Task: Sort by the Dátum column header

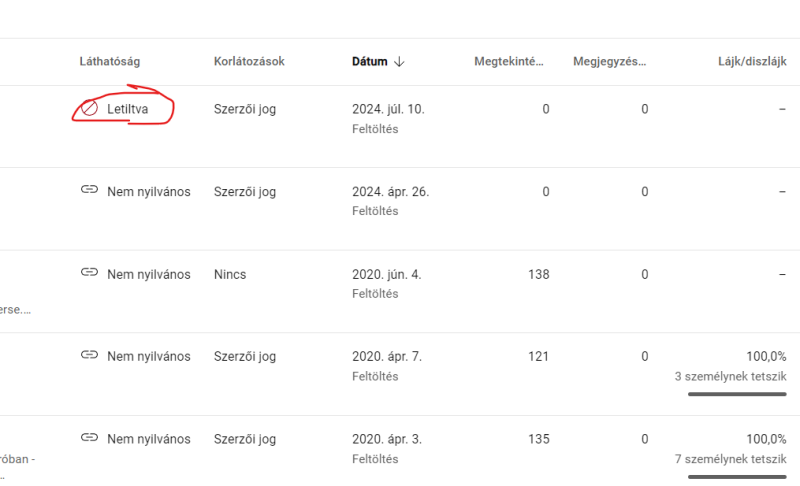Action: [369, 62]
